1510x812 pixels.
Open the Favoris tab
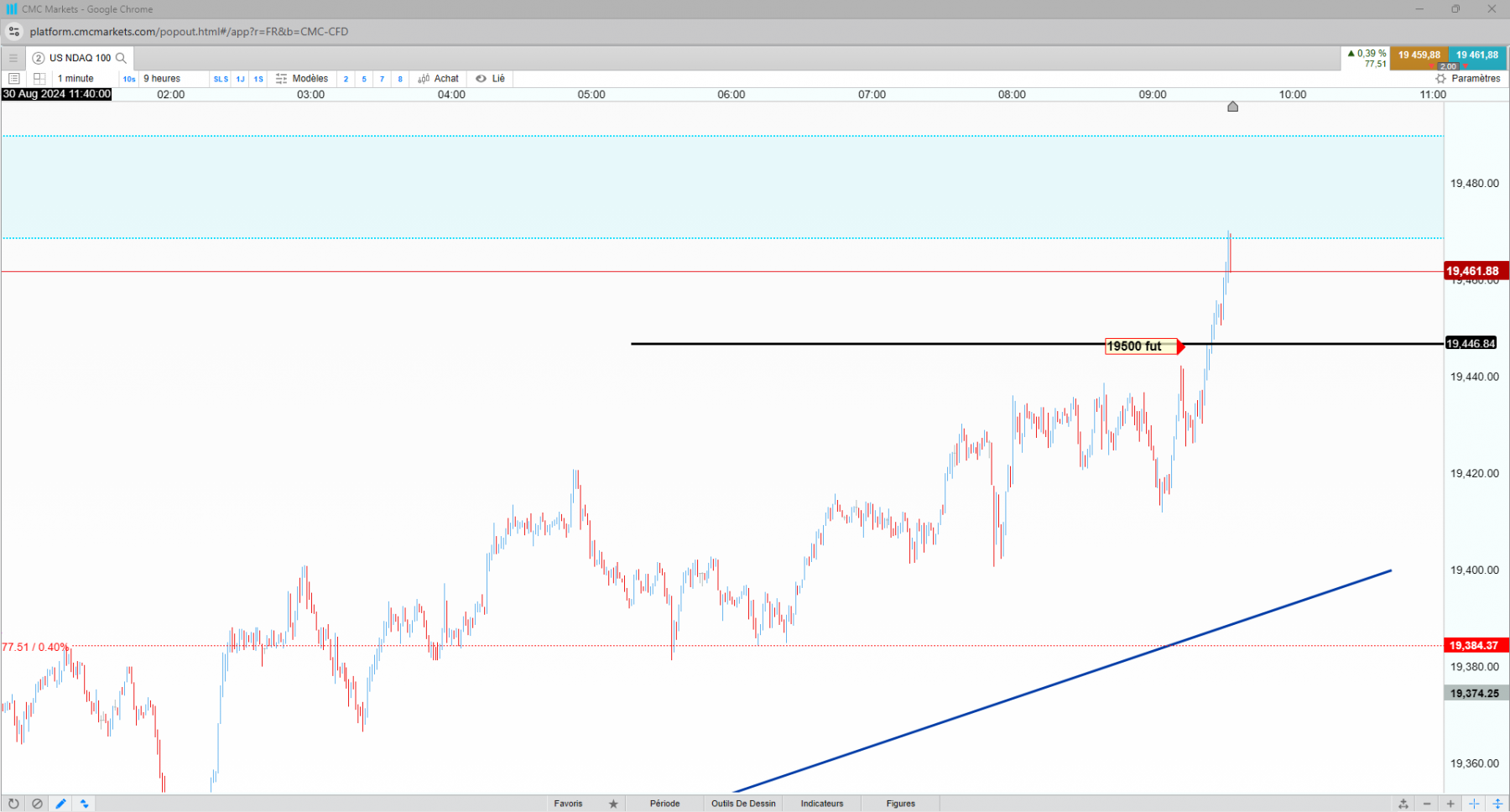point(568,804)
